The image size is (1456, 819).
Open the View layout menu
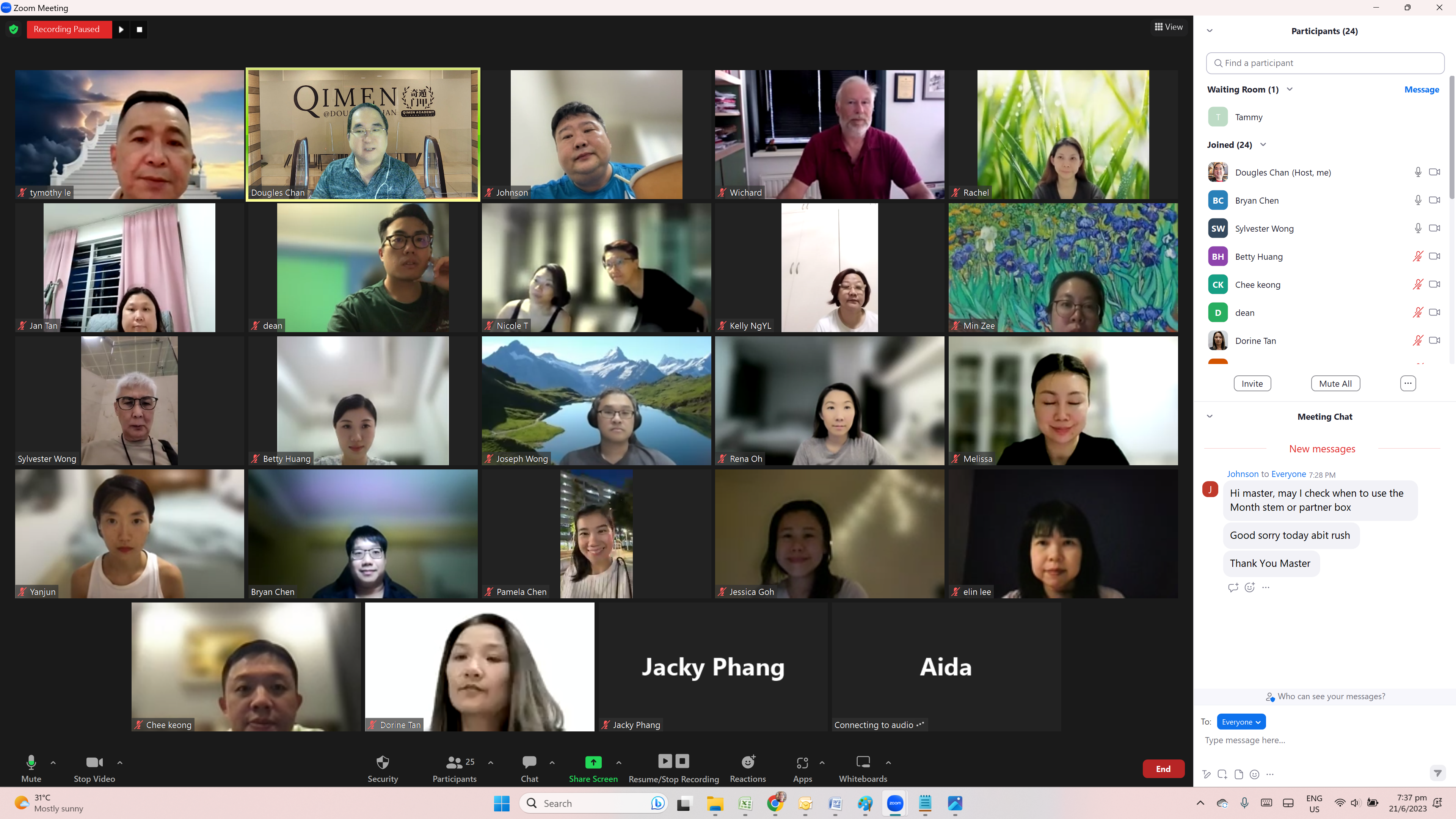coord(1168,27)
